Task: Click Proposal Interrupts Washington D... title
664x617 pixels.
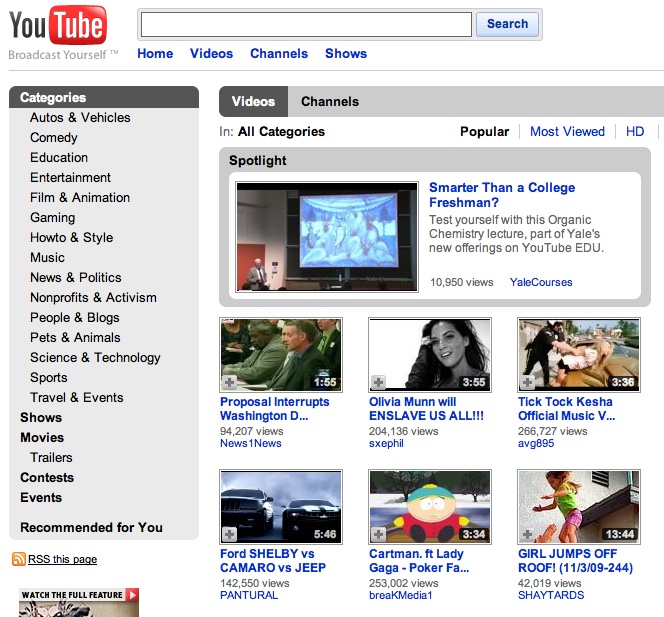Action: [274, 409]
